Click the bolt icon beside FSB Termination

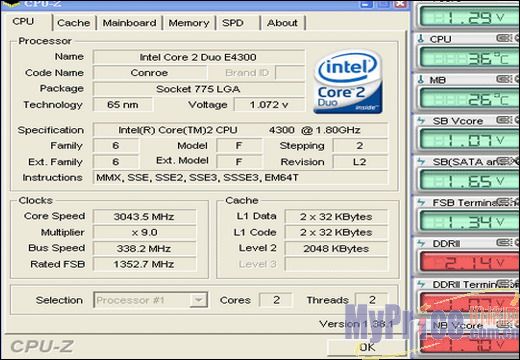tap(421, 202)
